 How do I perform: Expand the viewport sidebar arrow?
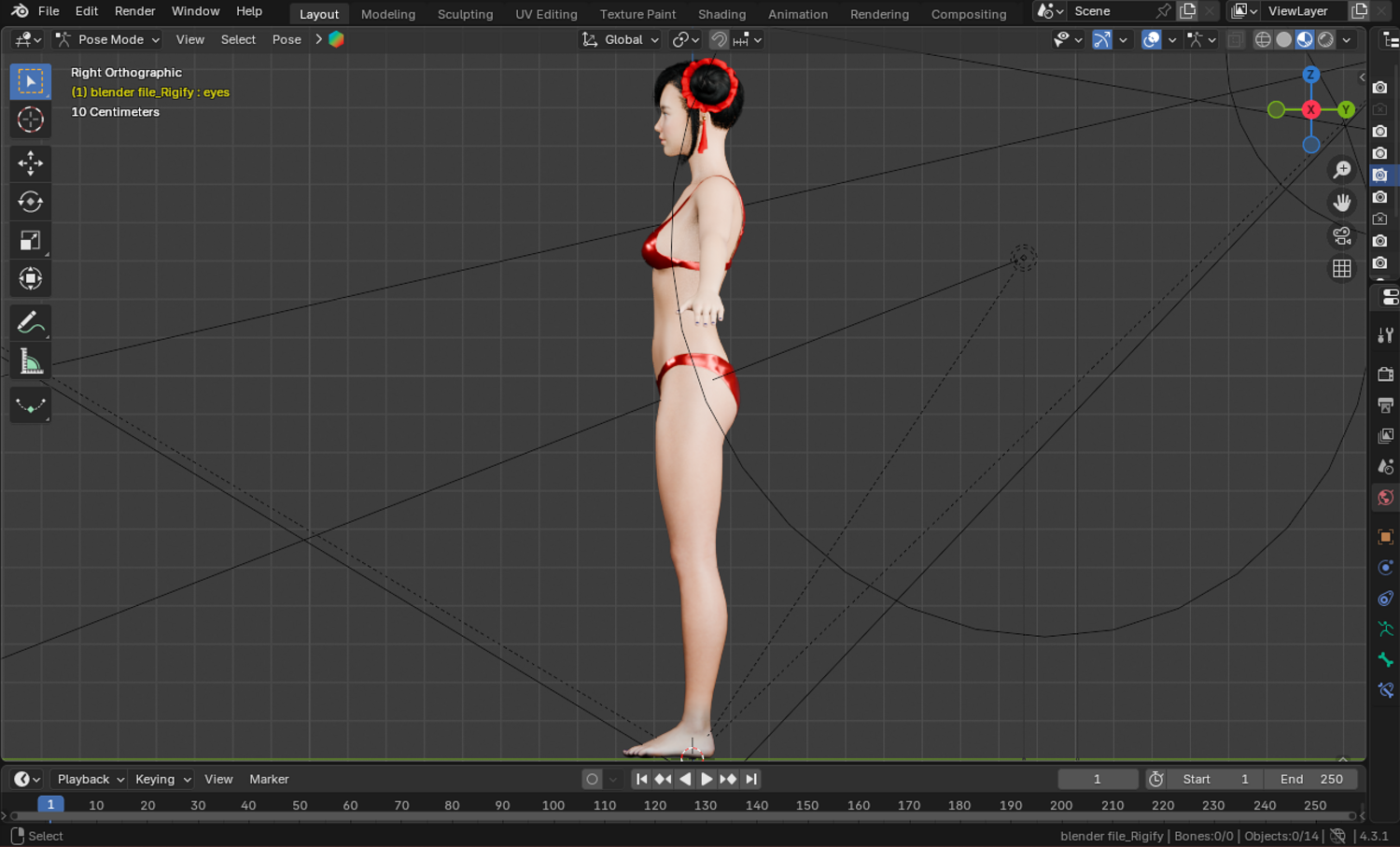click(x=1362, y=78)
